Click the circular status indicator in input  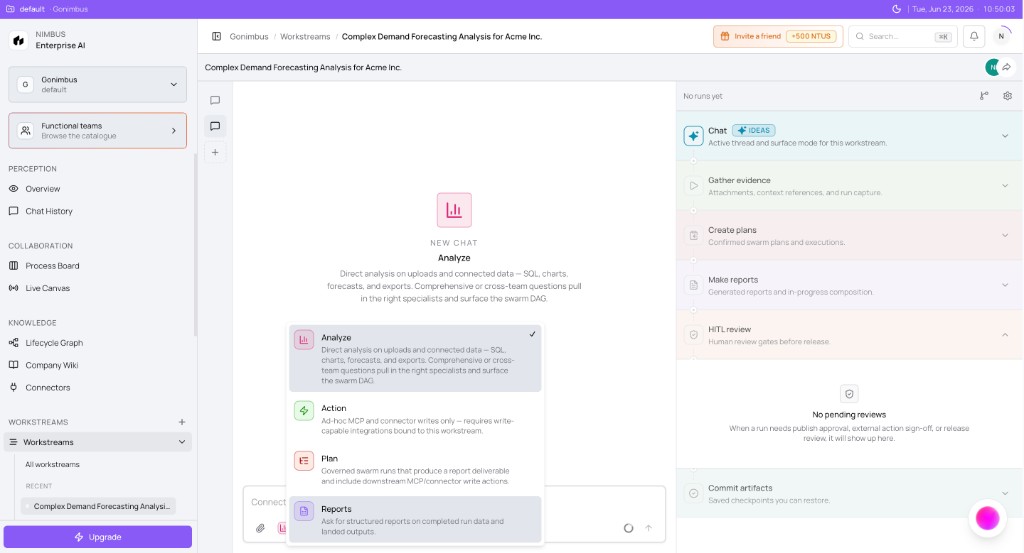coord(628,528)
